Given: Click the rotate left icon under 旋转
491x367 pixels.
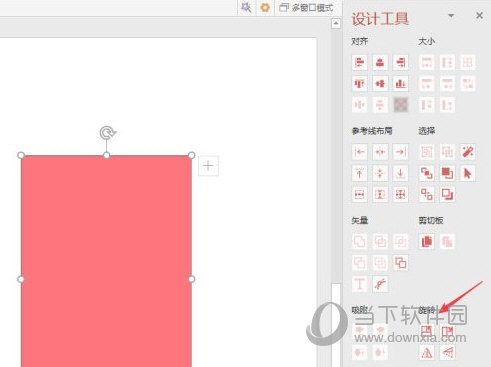Looking at the screenshot, I should click(427, 331).
